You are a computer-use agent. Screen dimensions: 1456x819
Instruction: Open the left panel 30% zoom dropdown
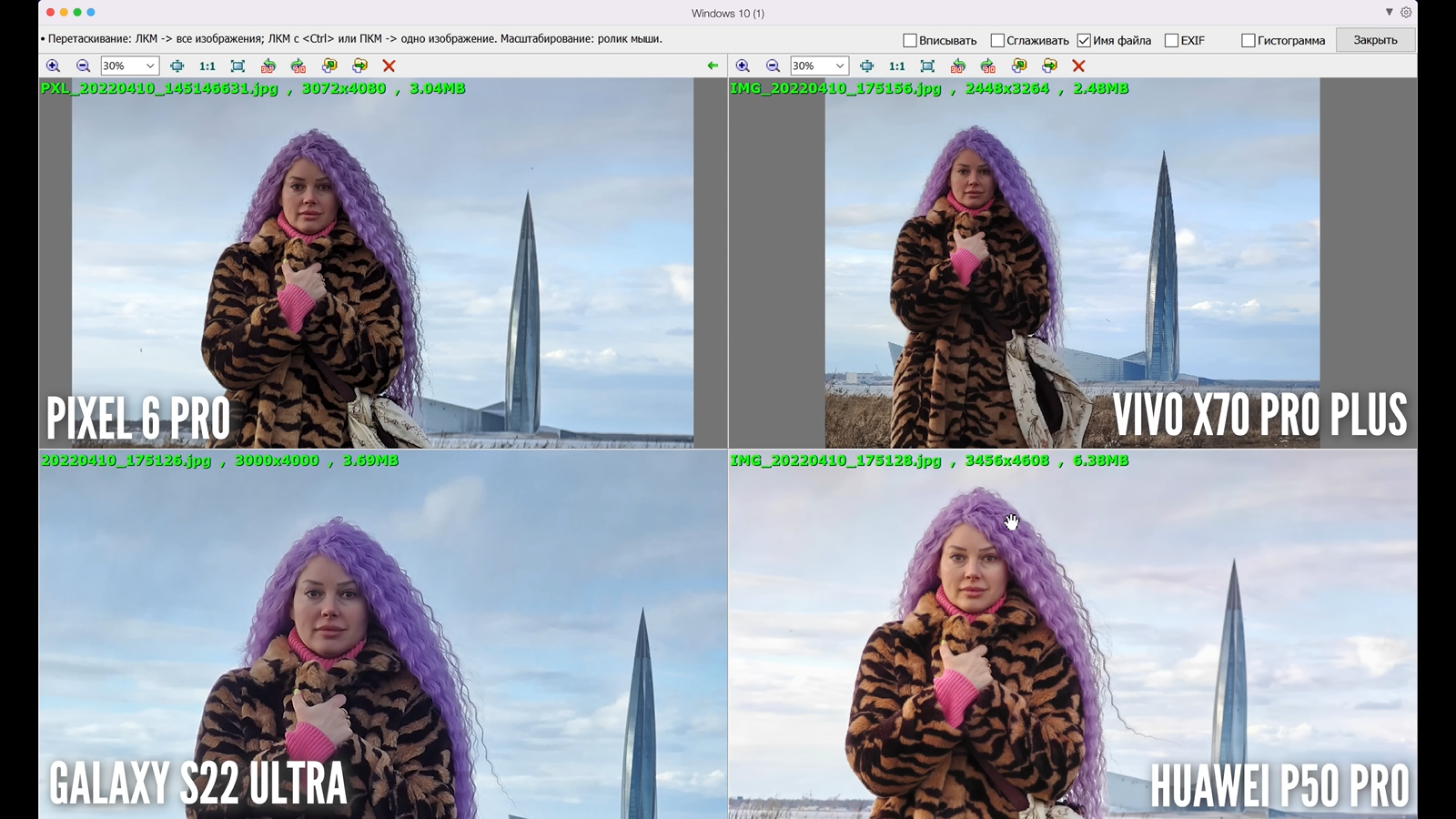tap(150, 66)
